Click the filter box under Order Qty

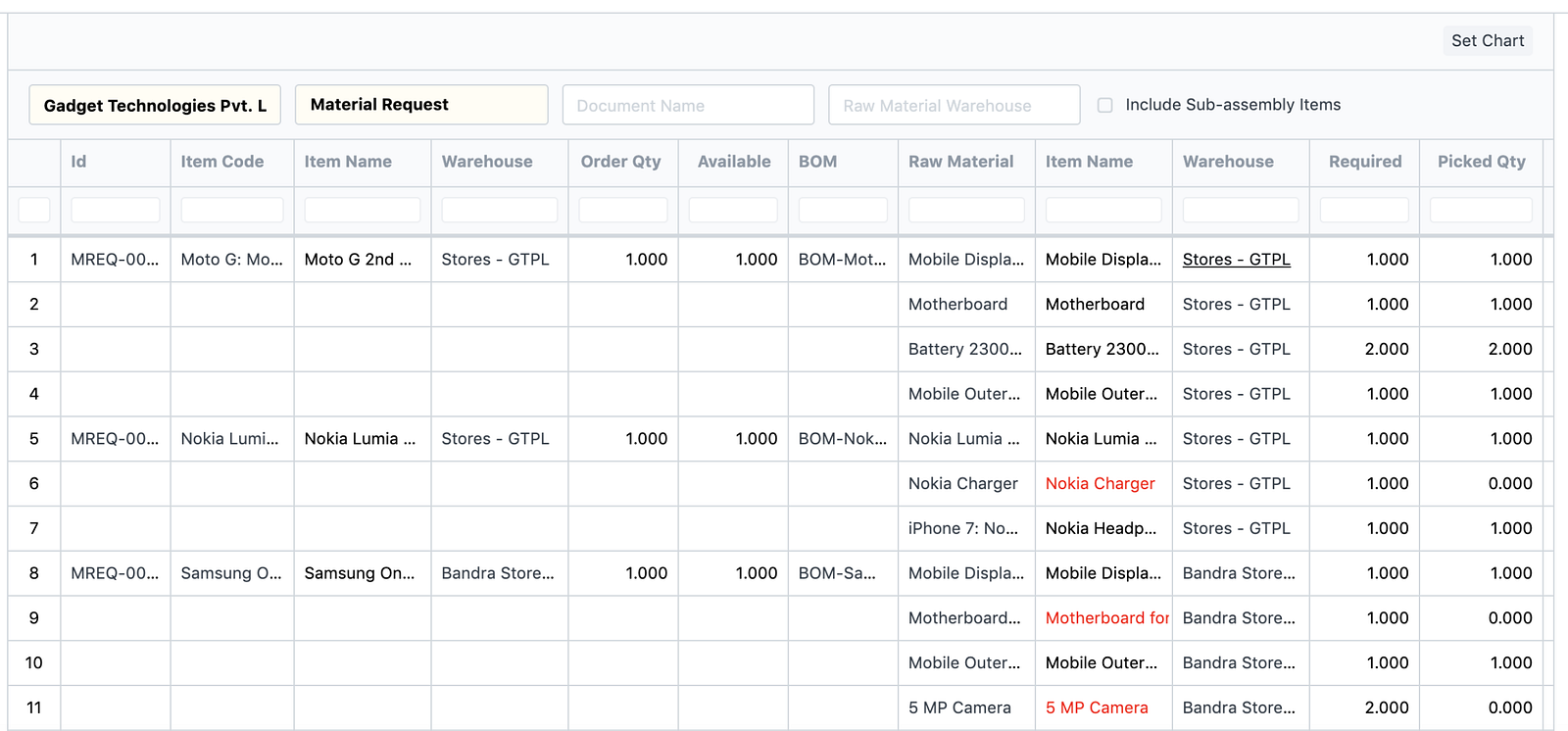pyautogui.click(x=623, y=210)
